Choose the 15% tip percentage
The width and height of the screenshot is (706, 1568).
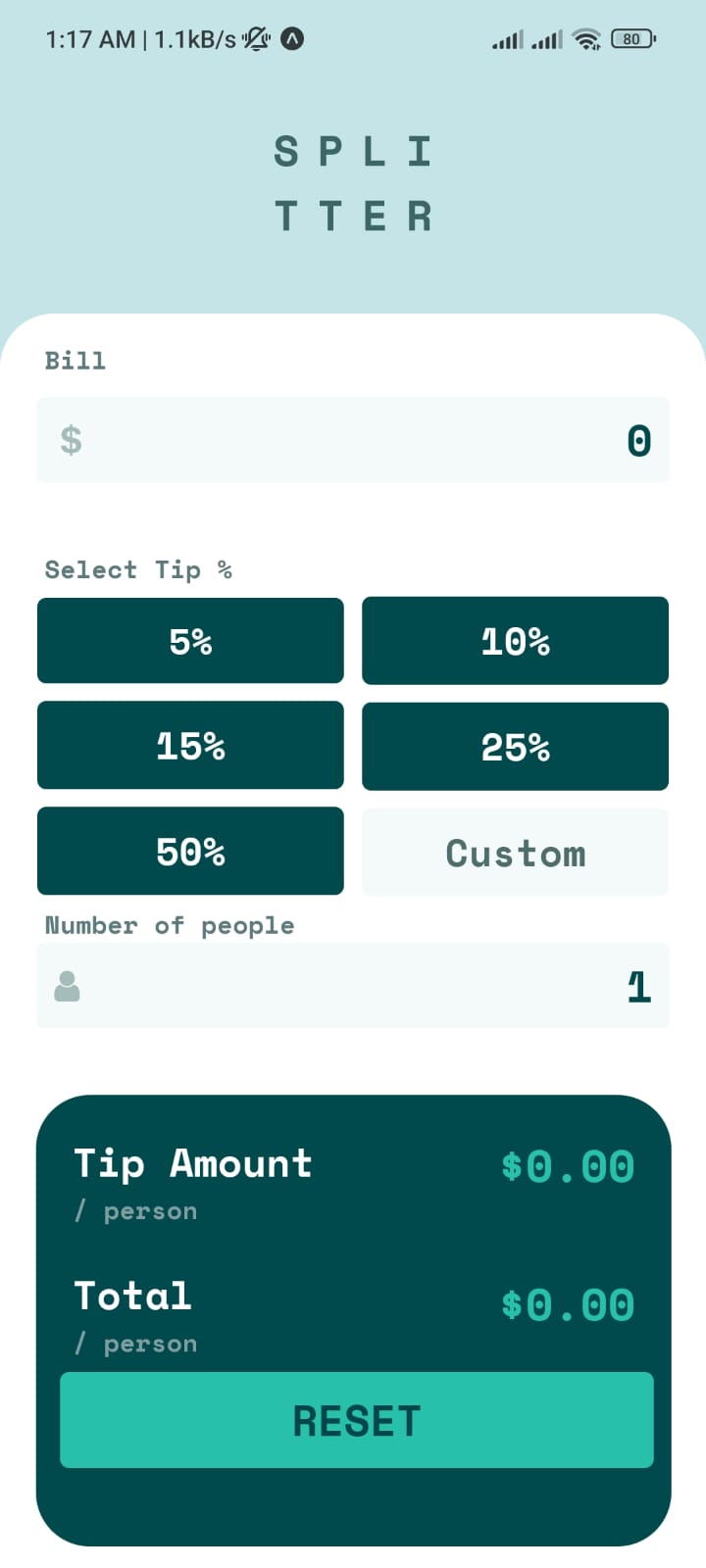pos(190,746)
